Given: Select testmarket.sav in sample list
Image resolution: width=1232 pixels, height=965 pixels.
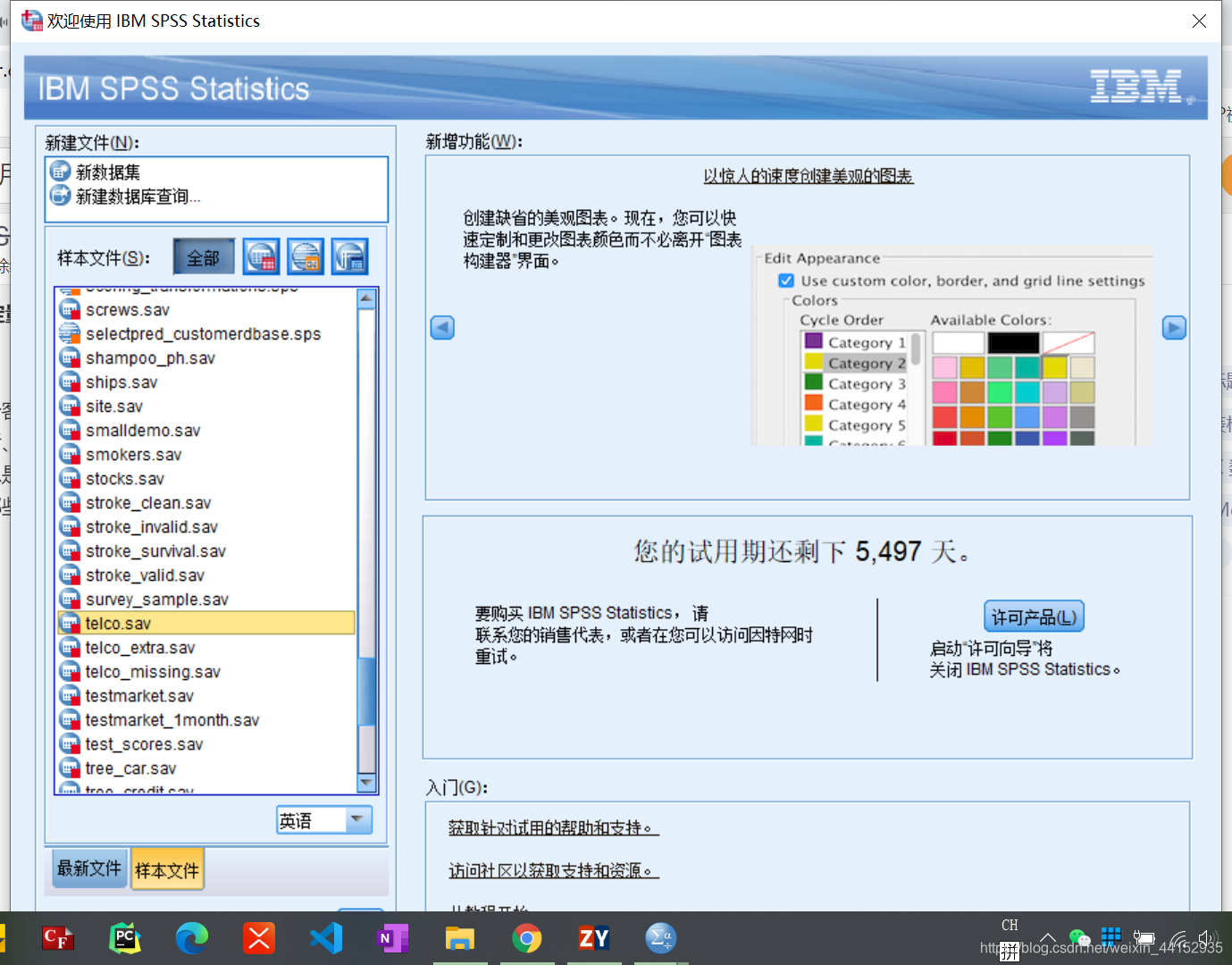Looking at the screenshot, I should pyautogui.click(x=206, y=695).
